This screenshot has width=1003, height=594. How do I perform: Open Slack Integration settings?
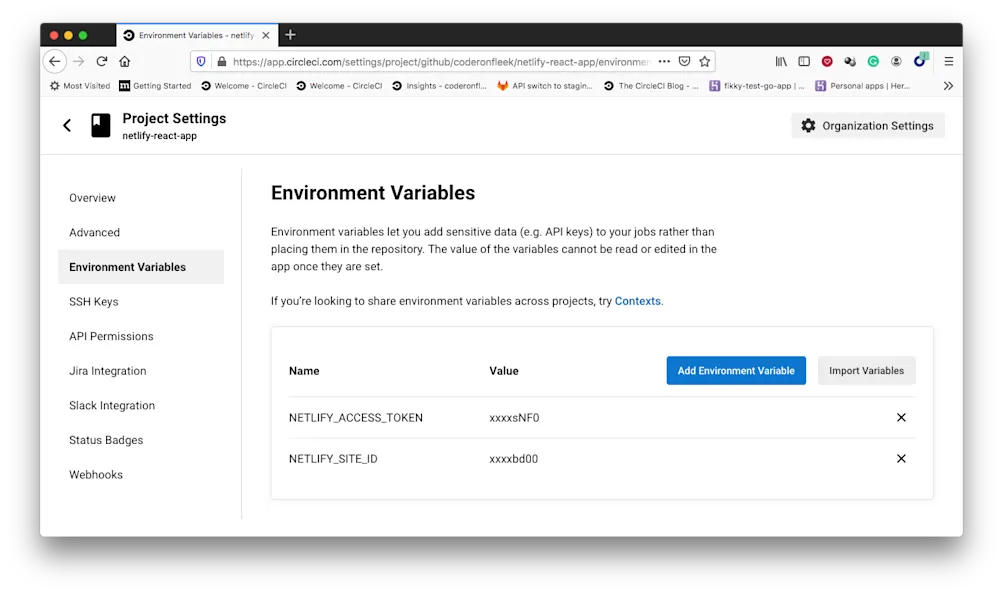tap(112, 405)
